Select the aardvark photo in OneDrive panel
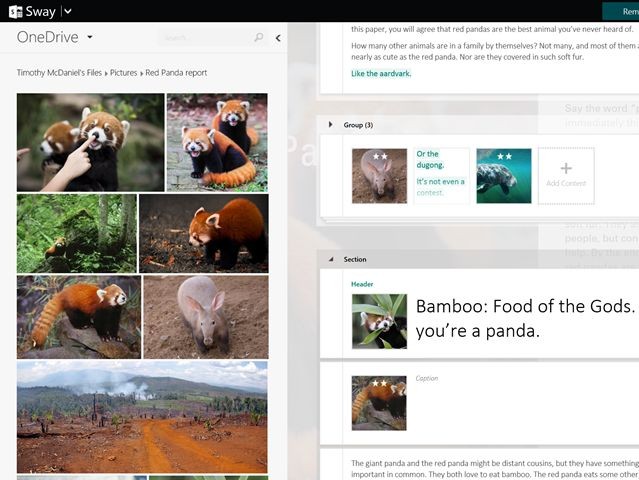The height and width of the screenshot is (480, 639). 206,317
